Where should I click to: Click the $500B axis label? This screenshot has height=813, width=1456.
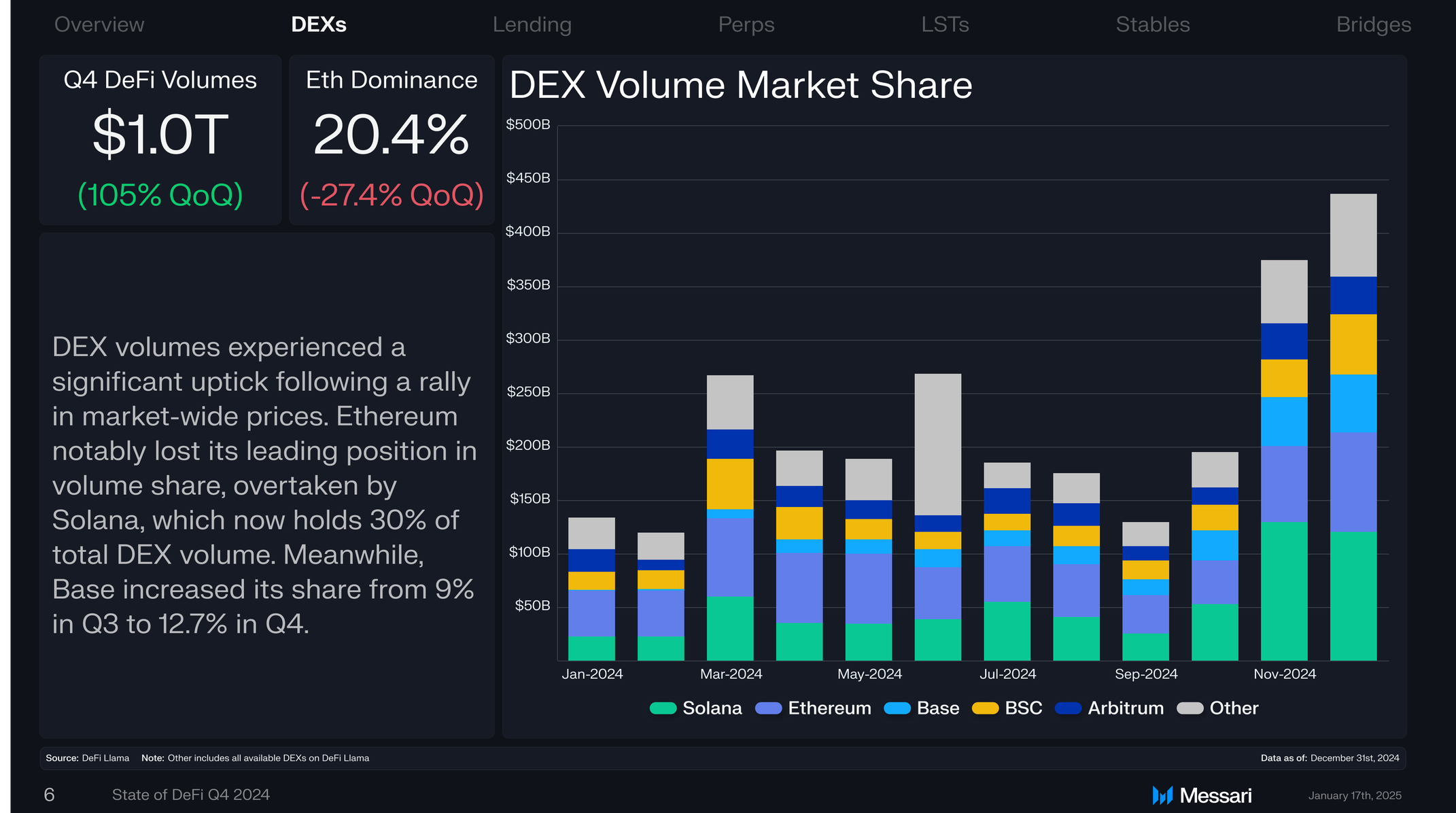pos(528,124)
